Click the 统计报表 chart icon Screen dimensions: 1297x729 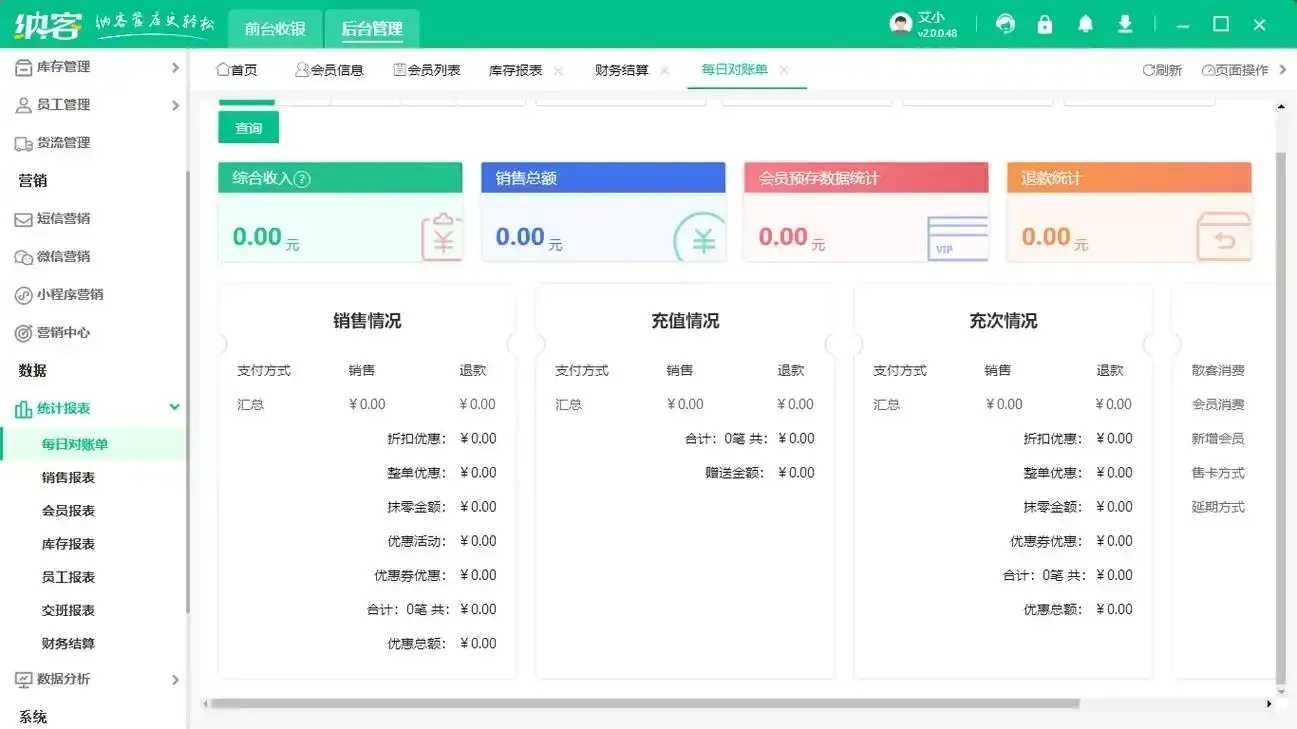click(23, 409)
